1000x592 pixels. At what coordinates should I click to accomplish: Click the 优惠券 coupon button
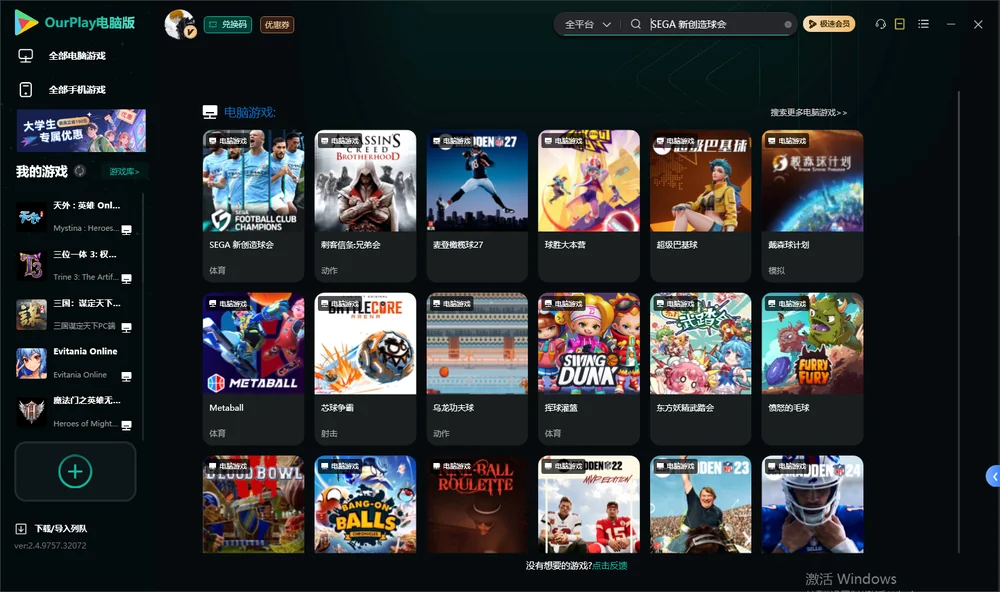tap(277, 25)
